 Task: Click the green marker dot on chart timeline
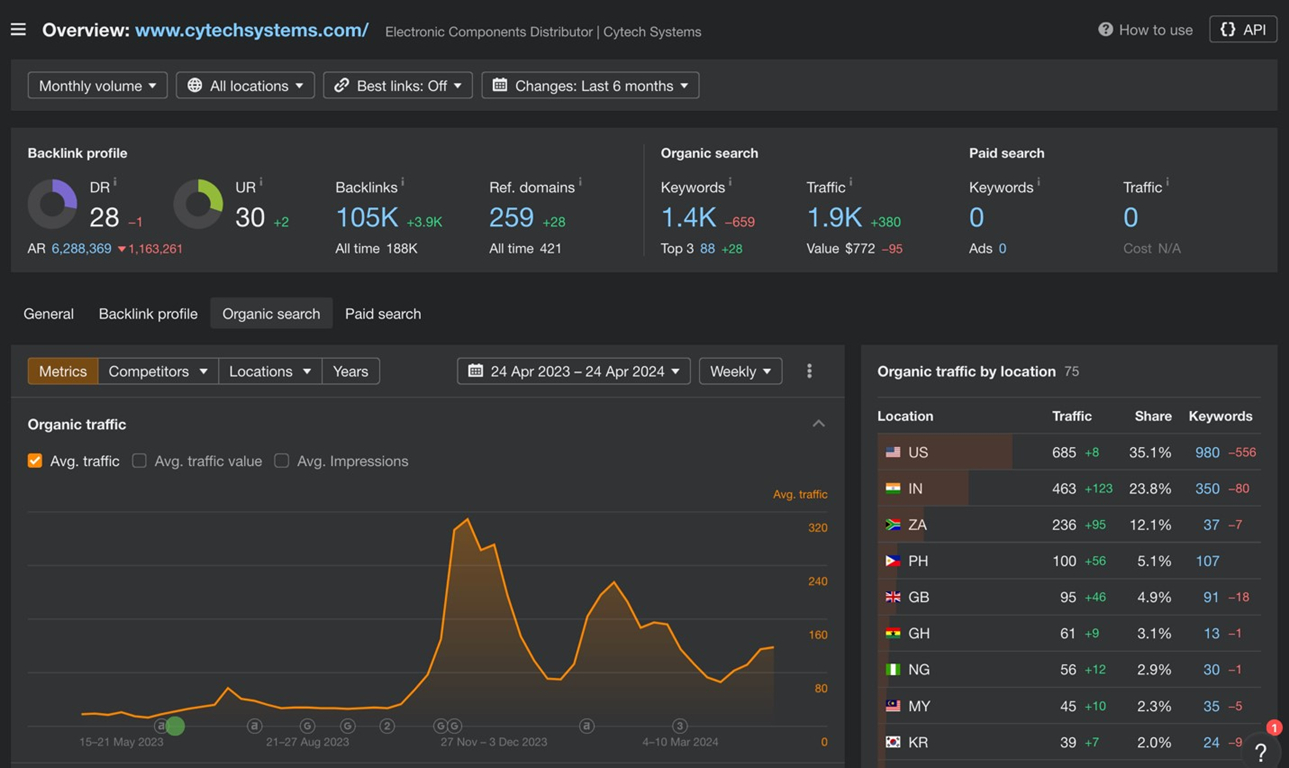pyautogui.click(x=175, y=726)
